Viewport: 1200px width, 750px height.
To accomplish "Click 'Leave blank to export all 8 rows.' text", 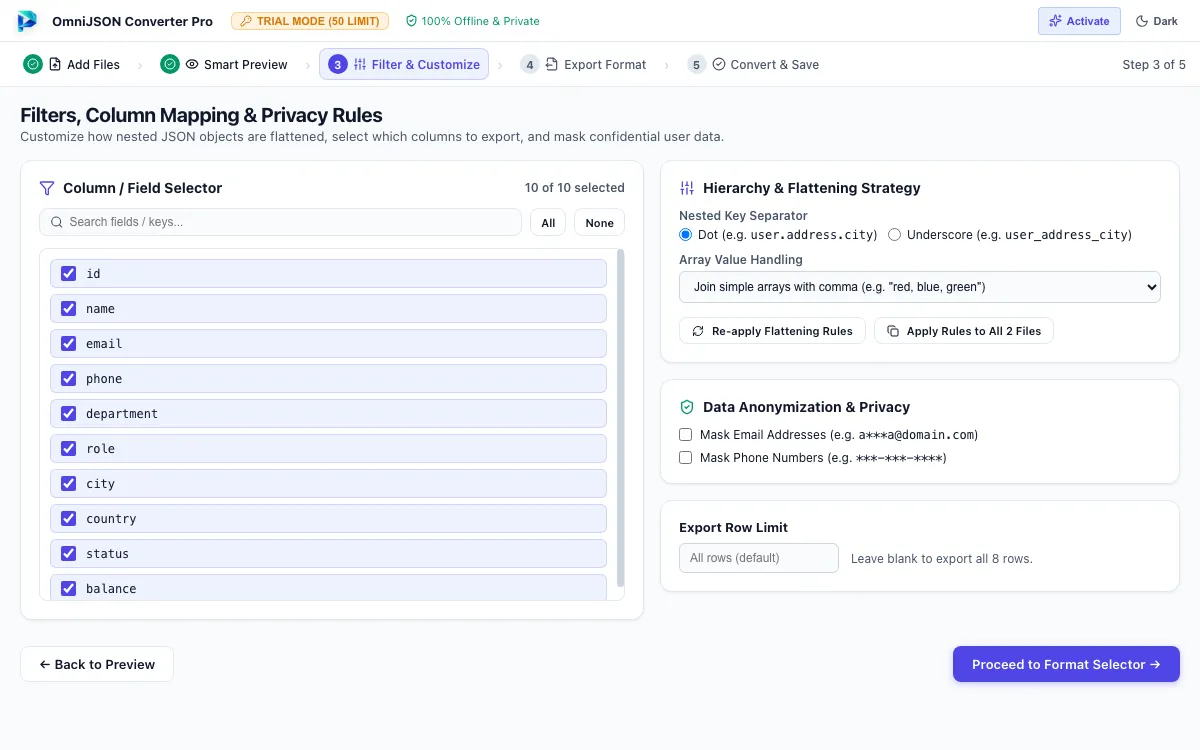I will (942, 559).
